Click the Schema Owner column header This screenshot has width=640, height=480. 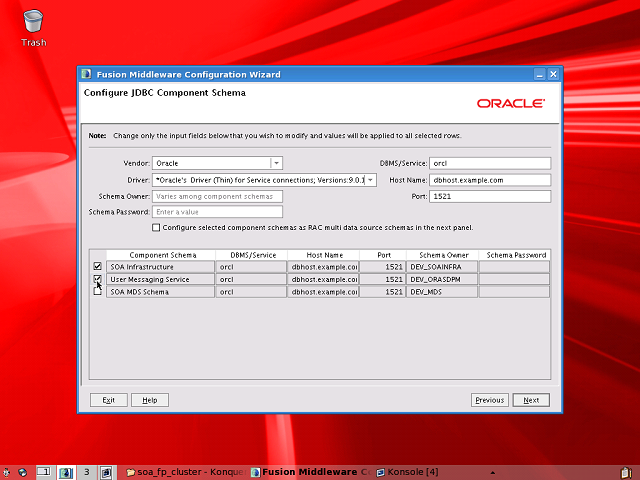click(444, 255)
